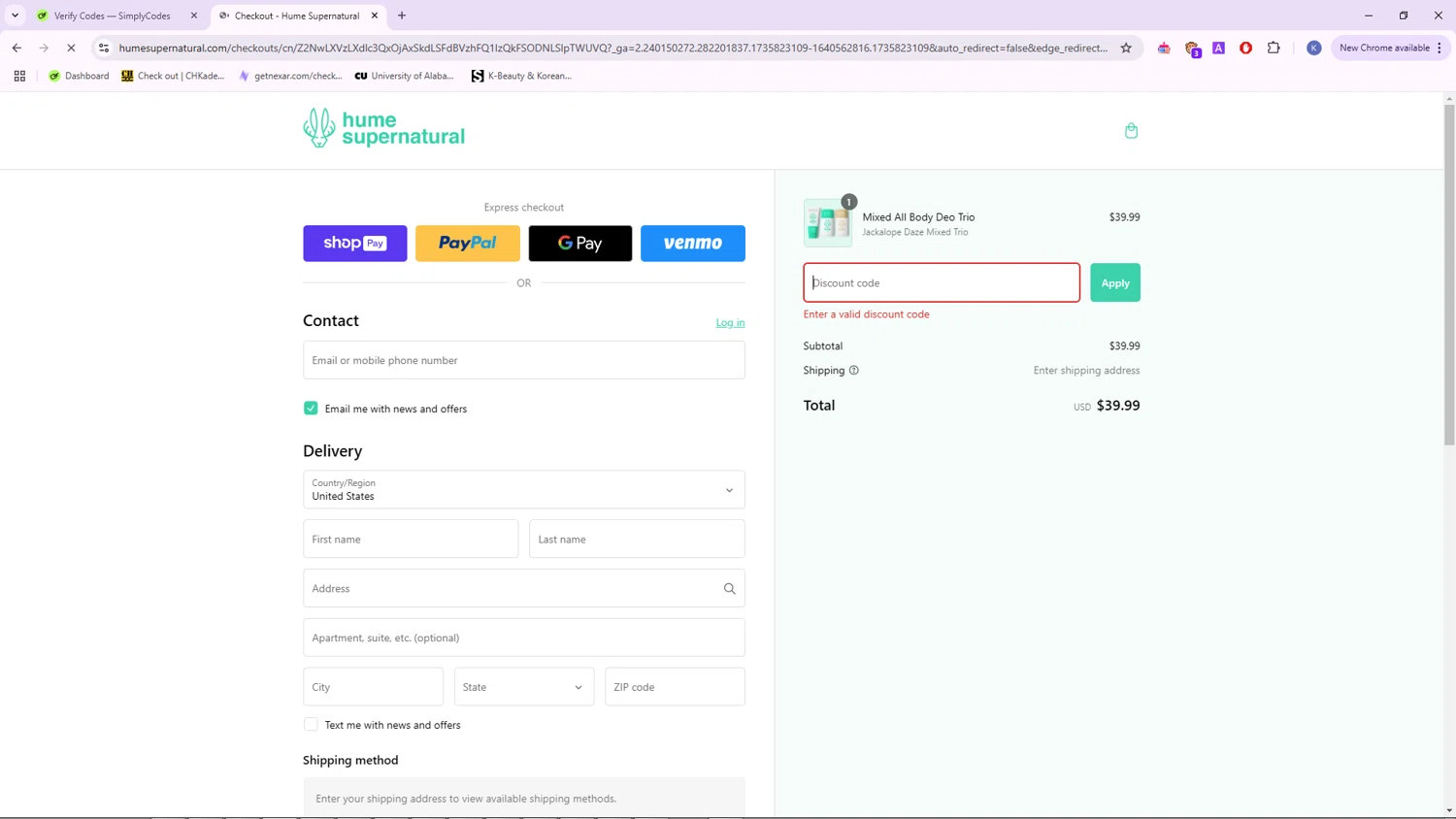
Task: Open the extension with badge 3
Action: pos(1192,49)
